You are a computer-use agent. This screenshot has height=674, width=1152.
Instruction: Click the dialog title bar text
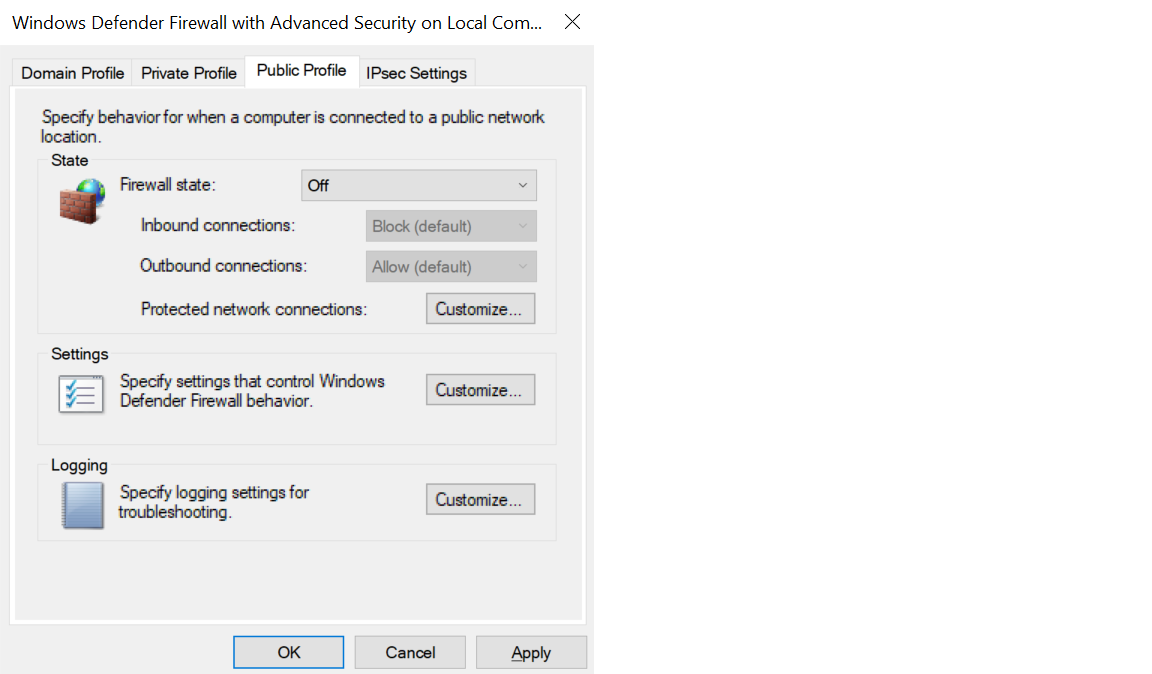(277, 23)
